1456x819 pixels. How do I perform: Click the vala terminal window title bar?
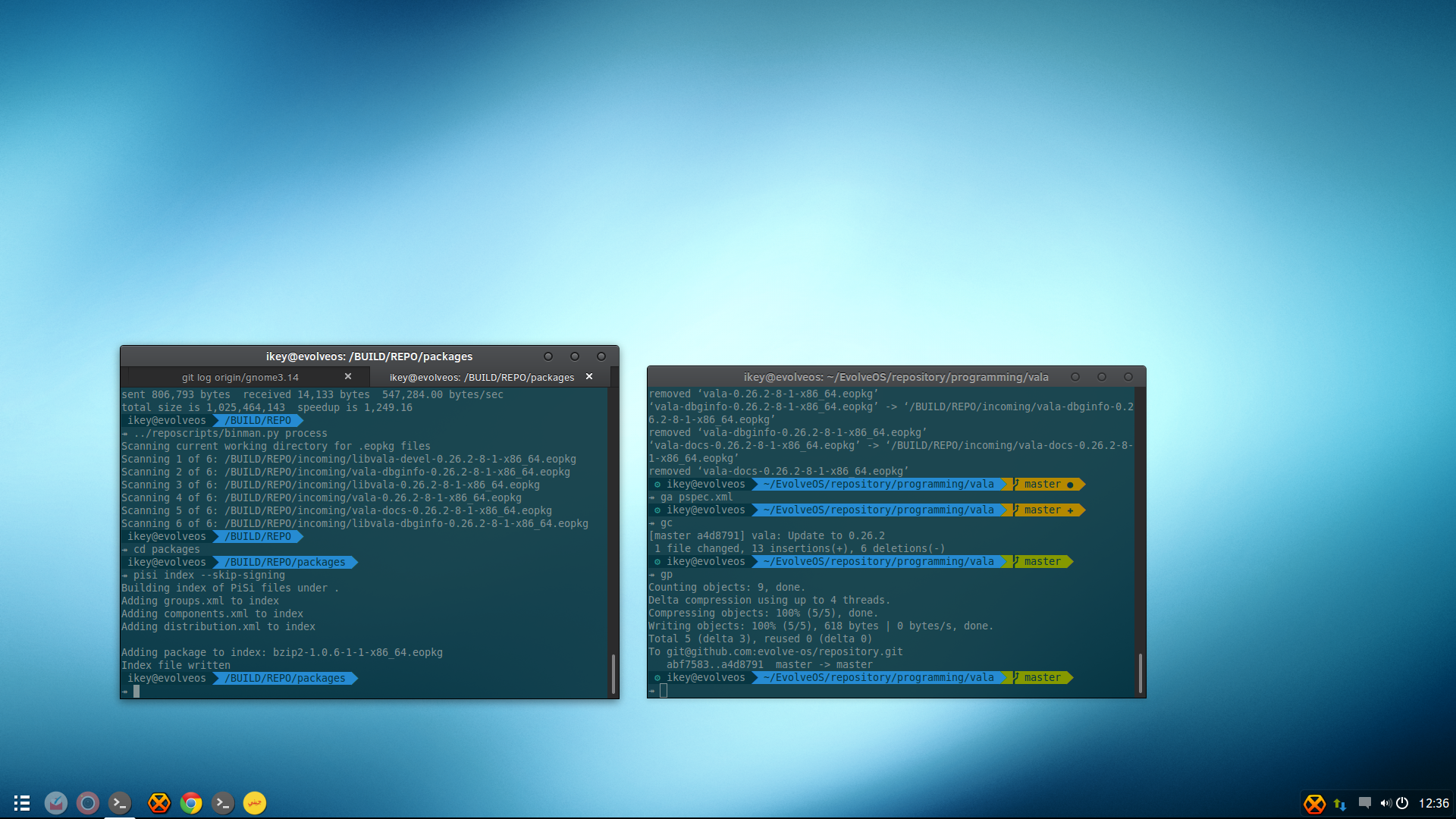[896, 377]
